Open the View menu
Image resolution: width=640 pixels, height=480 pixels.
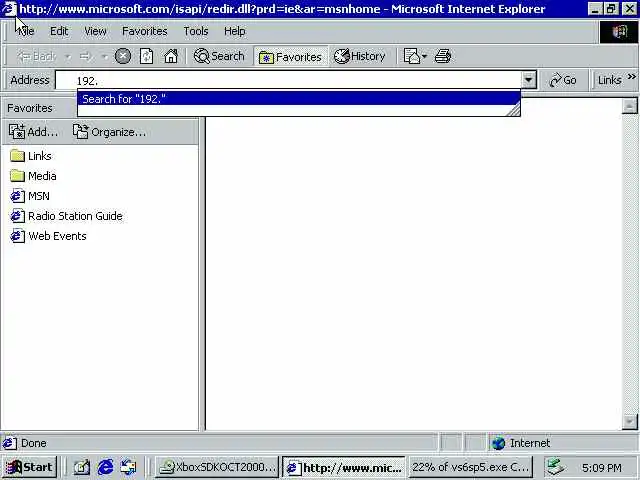(x=95, y=31)
